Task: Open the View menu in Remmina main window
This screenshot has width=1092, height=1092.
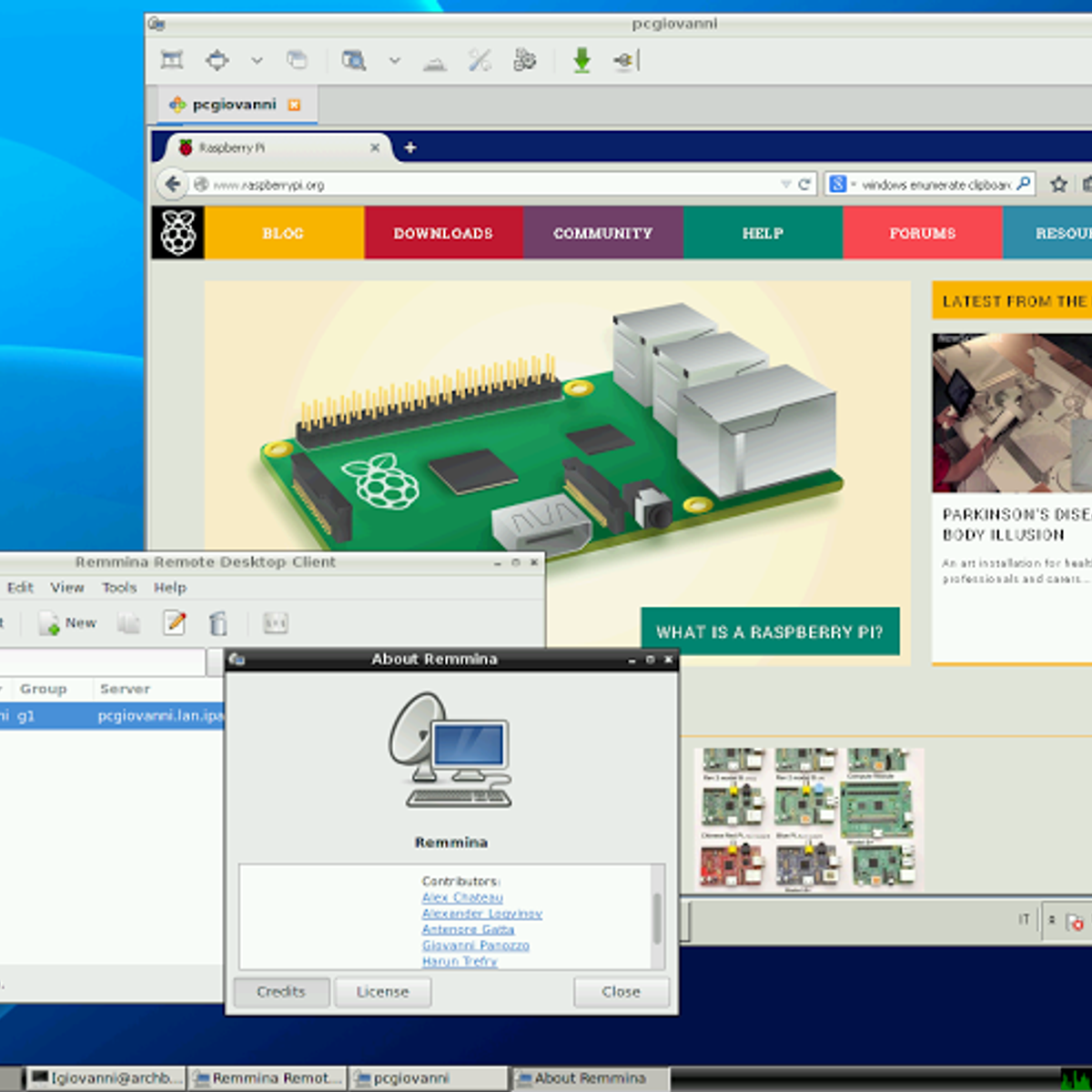Action: coord(67,588)
